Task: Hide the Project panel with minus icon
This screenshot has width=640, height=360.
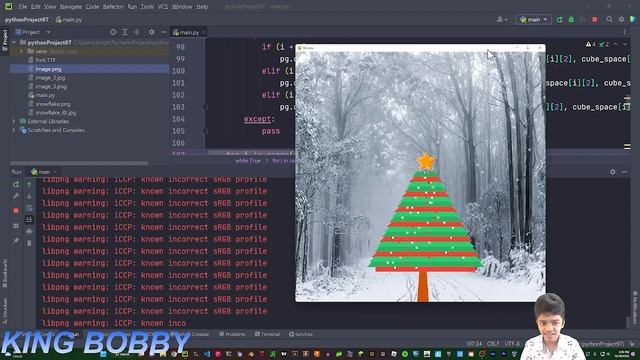Action: (x=163, y=32)
